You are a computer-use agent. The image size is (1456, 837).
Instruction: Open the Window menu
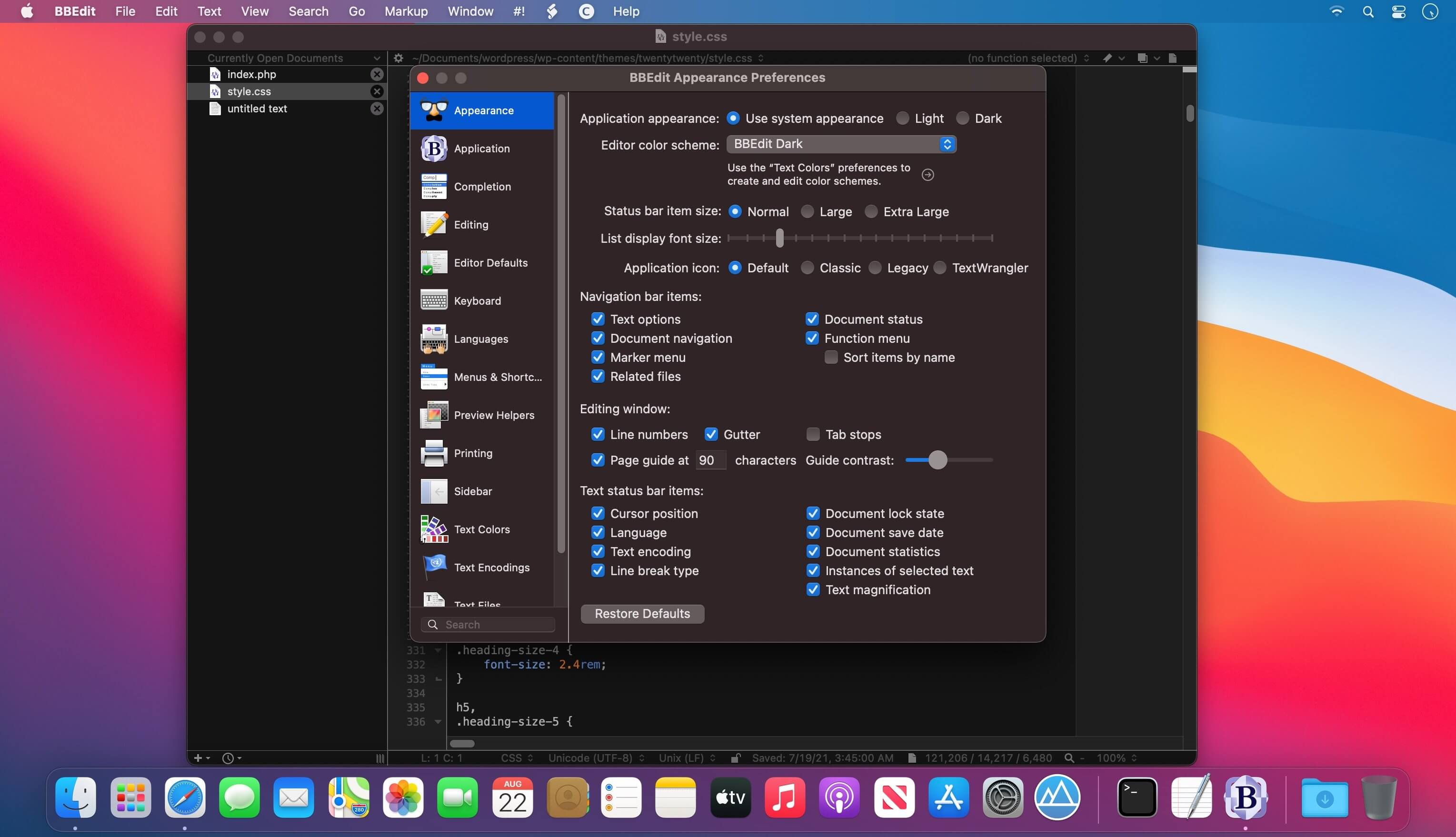[x=470, y=11]
